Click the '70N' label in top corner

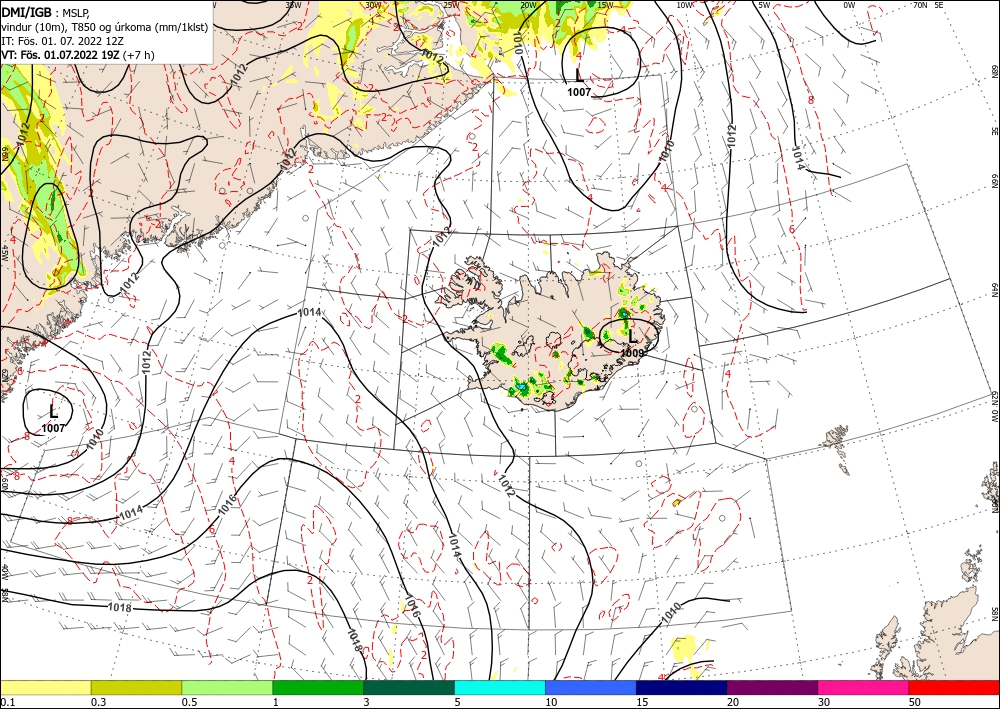pos(920,5)
